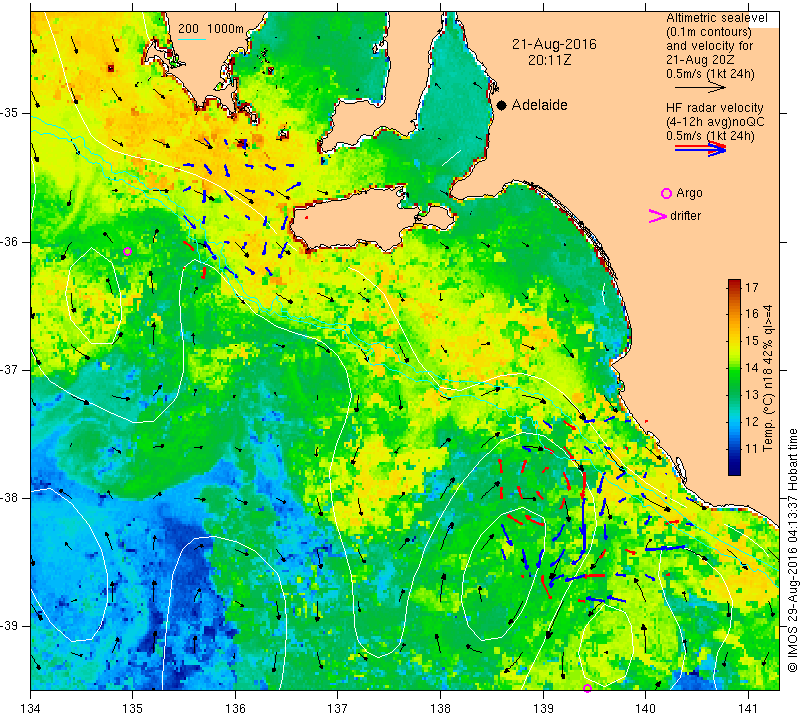The width and height of the screenshot is (800, 720).
Task: Click the '12' tick on the temperature scale
Action: (x=752, y=422)
